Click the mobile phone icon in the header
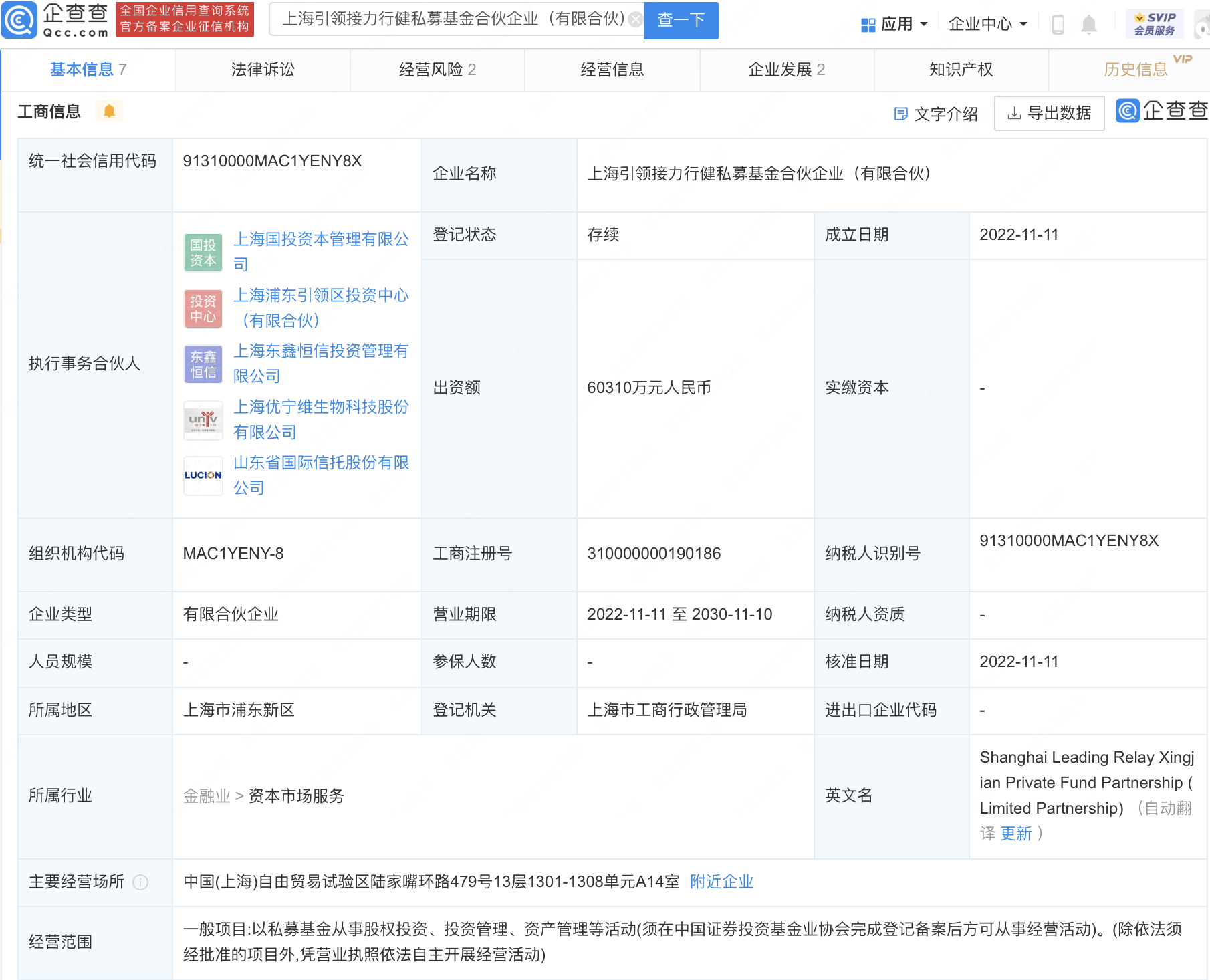The height and width of the screenshot is (980, 1210). (1058, 25)
